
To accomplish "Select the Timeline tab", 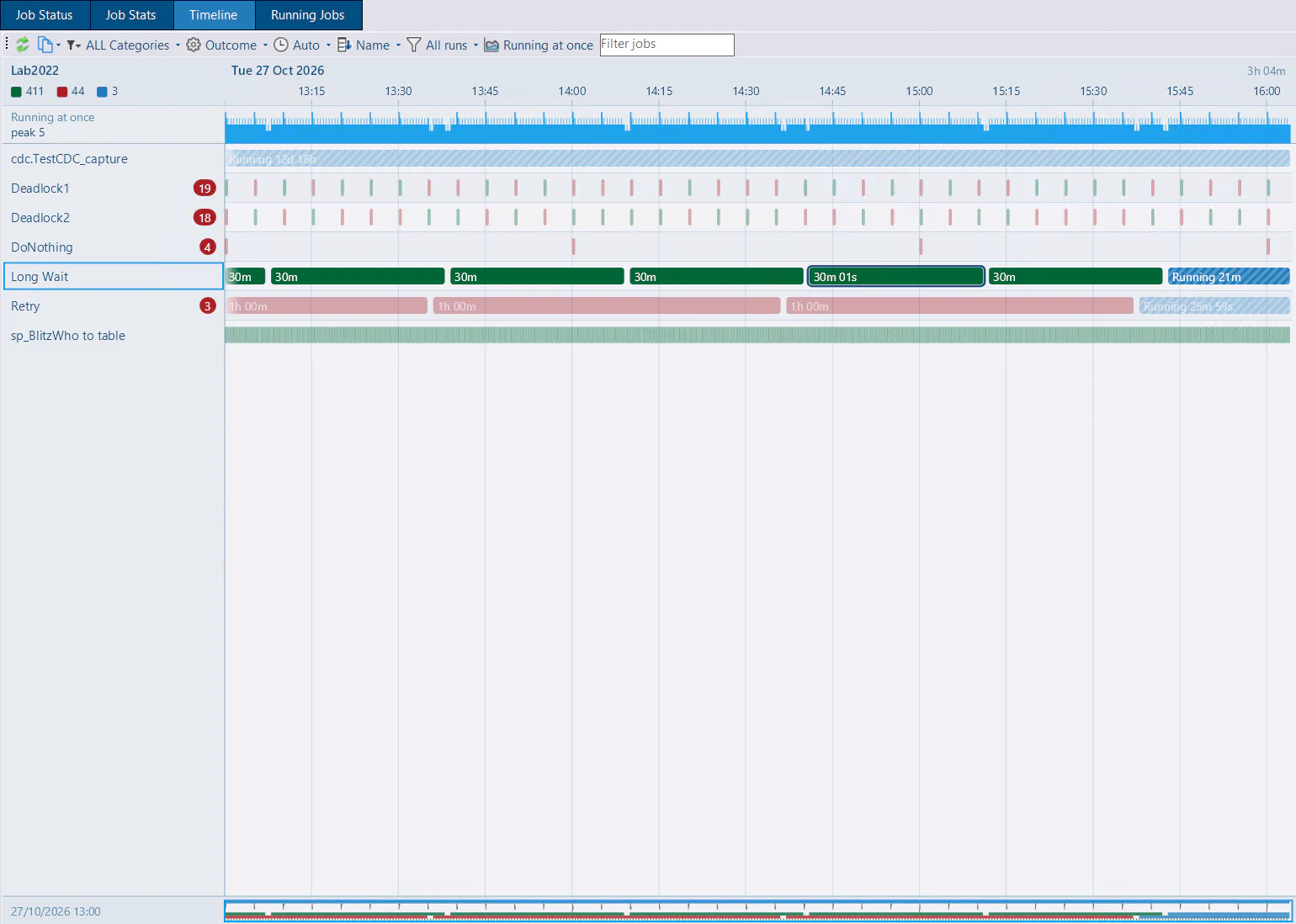I will coord(214,15).
